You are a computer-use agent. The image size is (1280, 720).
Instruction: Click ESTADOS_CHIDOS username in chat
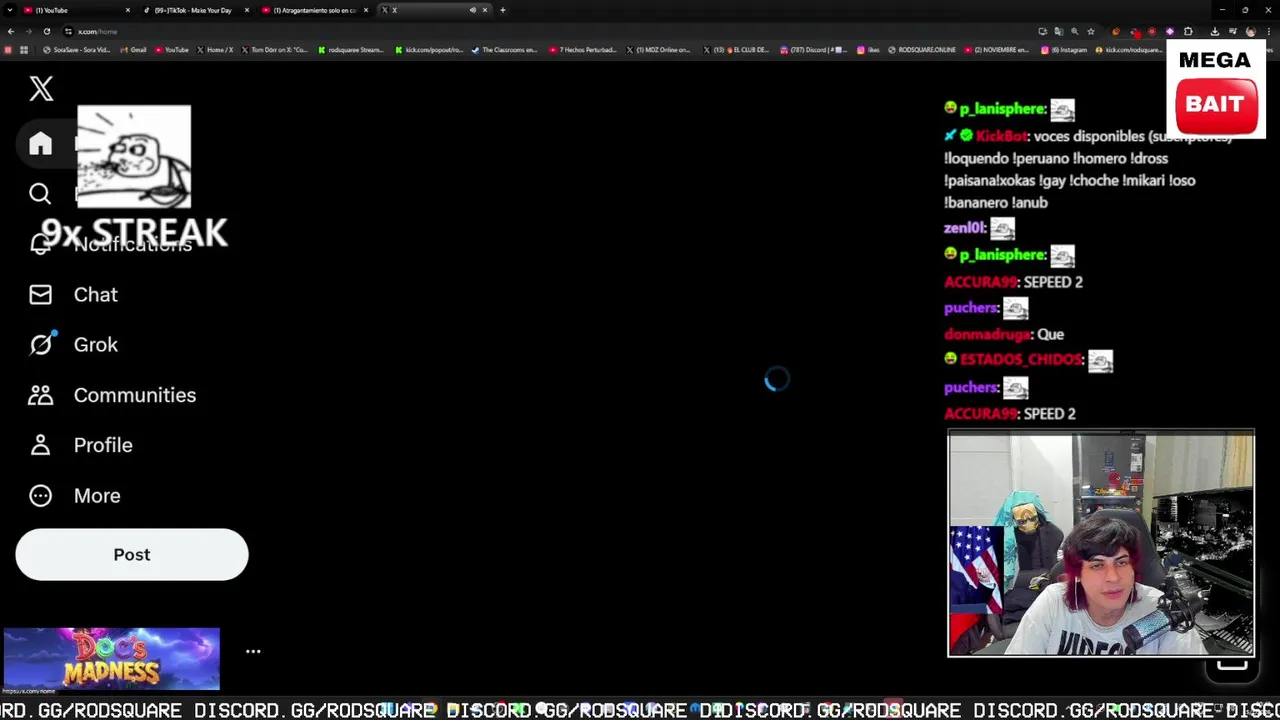(x=1021, y=359)
